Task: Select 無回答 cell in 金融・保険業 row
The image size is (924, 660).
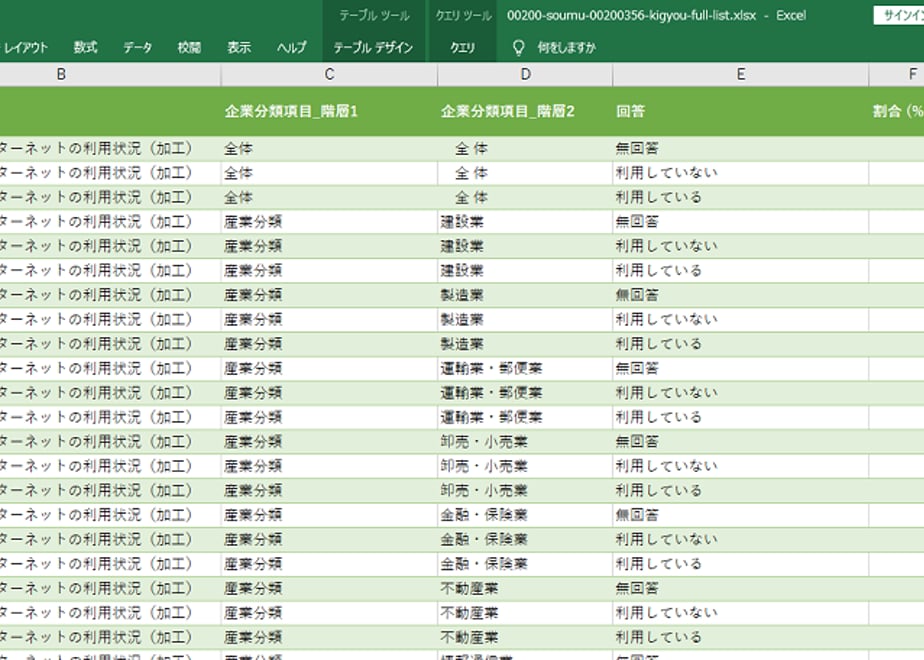Action: [741, 515]
